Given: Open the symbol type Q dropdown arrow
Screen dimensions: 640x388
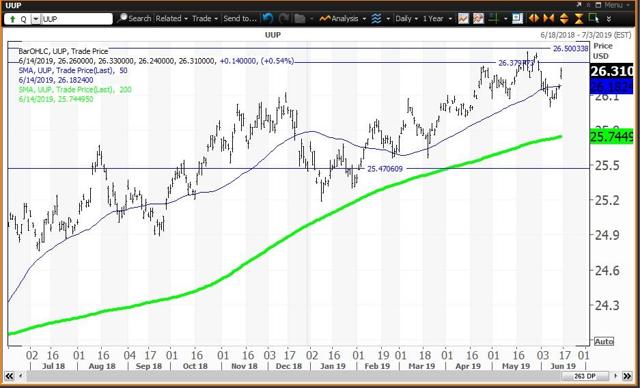Looking at the screenshot, I should point(36,19).
